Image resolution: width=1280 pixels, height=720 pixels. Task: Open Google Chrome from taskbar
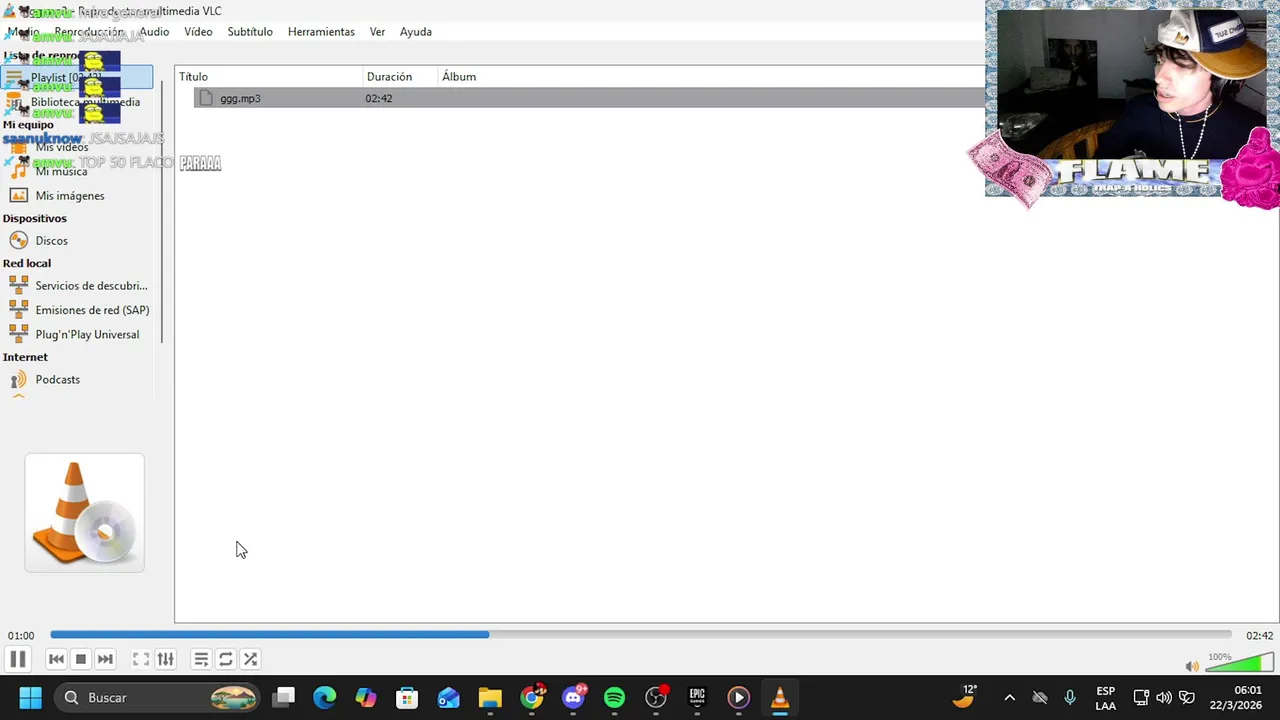tap(532, 698)
